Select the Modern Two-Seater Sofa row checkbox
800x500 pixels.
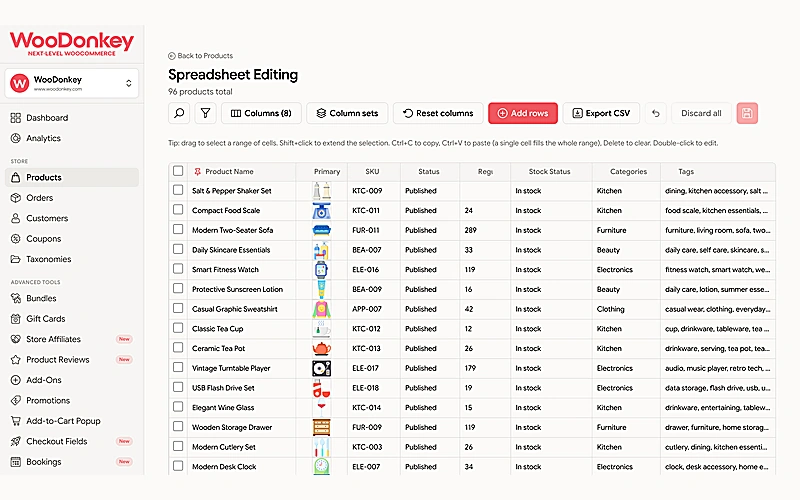click(178, 230)
